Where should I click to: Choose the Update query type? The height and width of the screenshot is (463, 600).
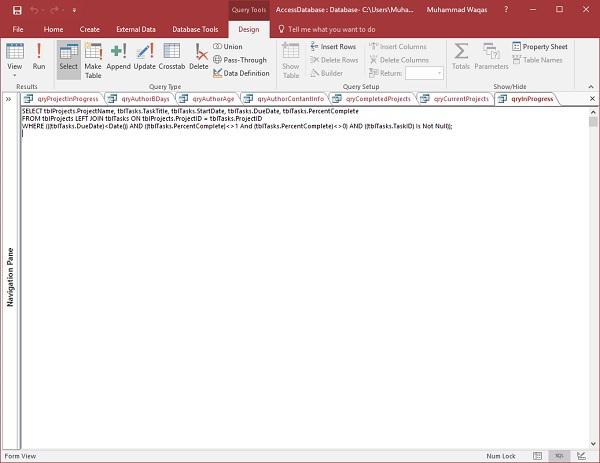(145, 57)
